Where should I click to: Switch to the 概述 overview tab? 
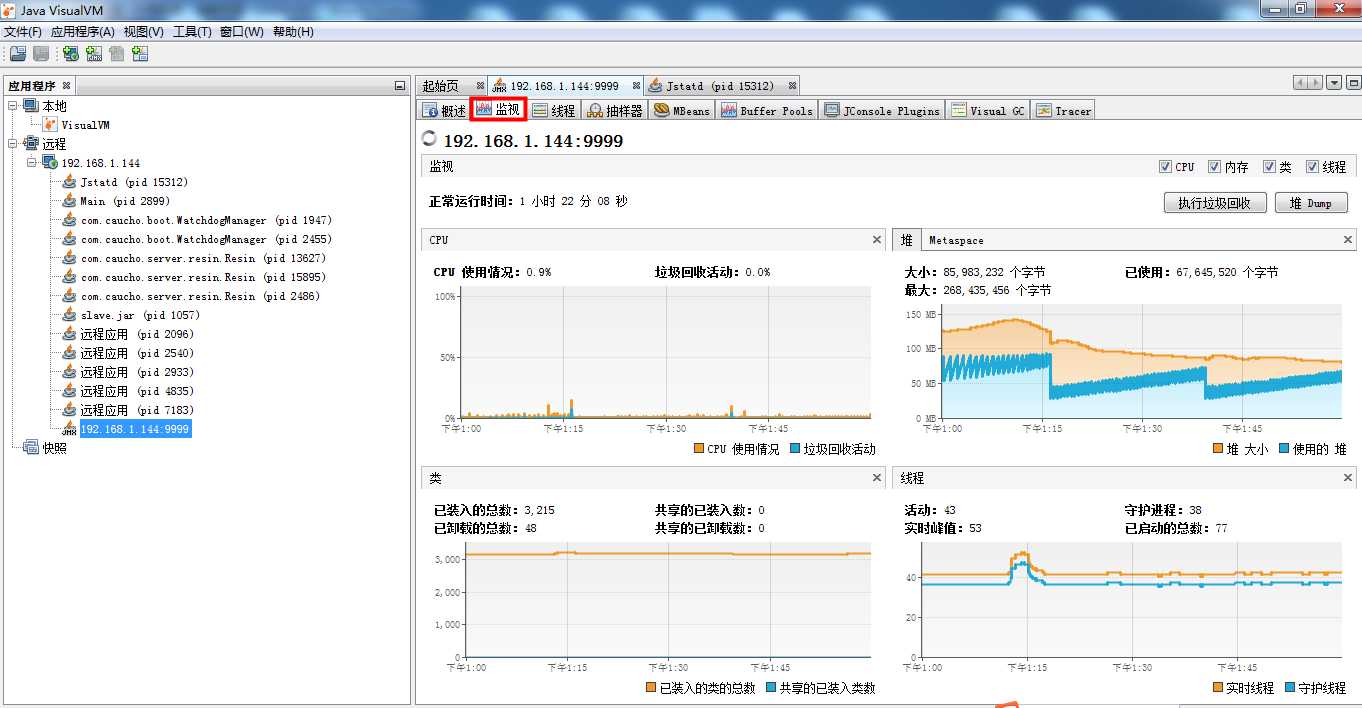click(x=444, y=111)
